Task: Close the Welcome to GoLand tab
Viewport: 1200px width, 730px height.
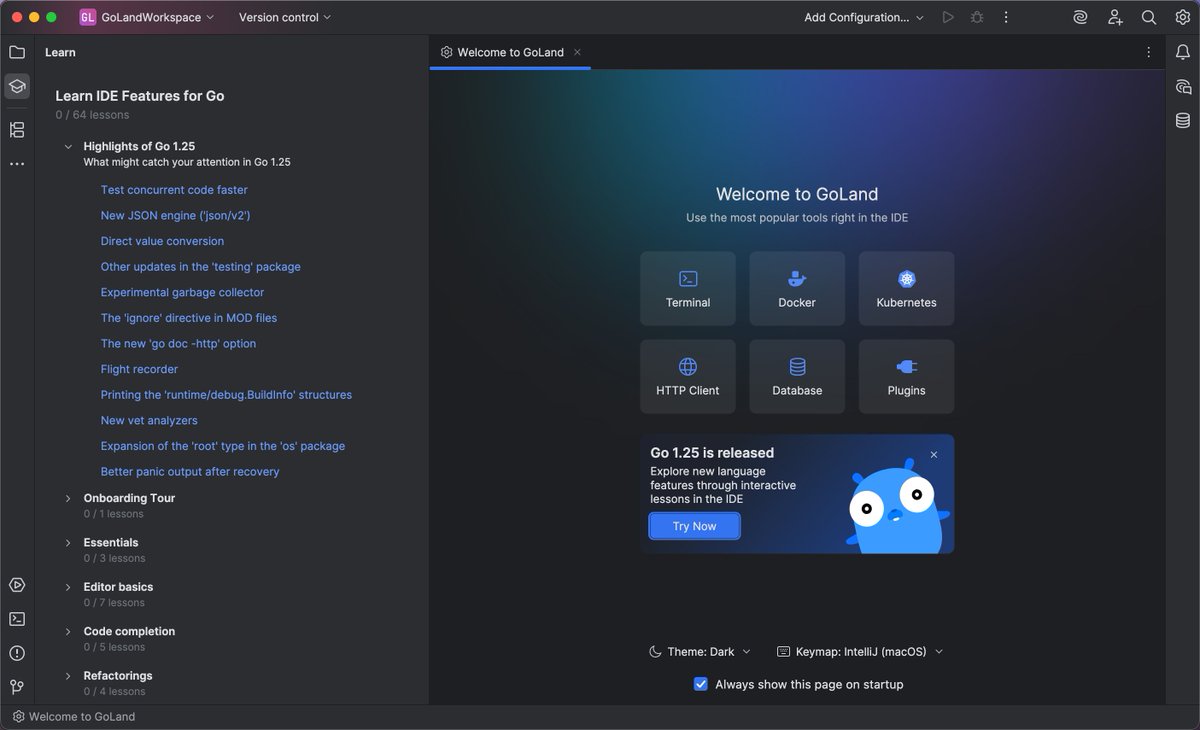Action: [577, 52]
